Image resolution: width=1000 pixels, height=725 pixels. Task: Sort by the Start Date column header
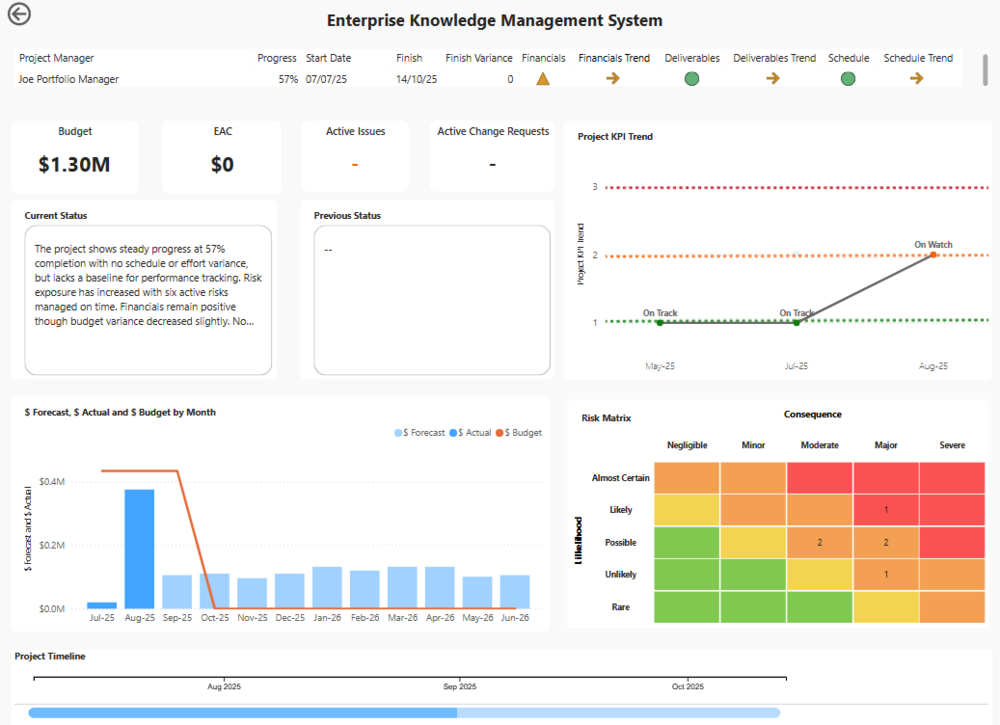pos(329,58)
